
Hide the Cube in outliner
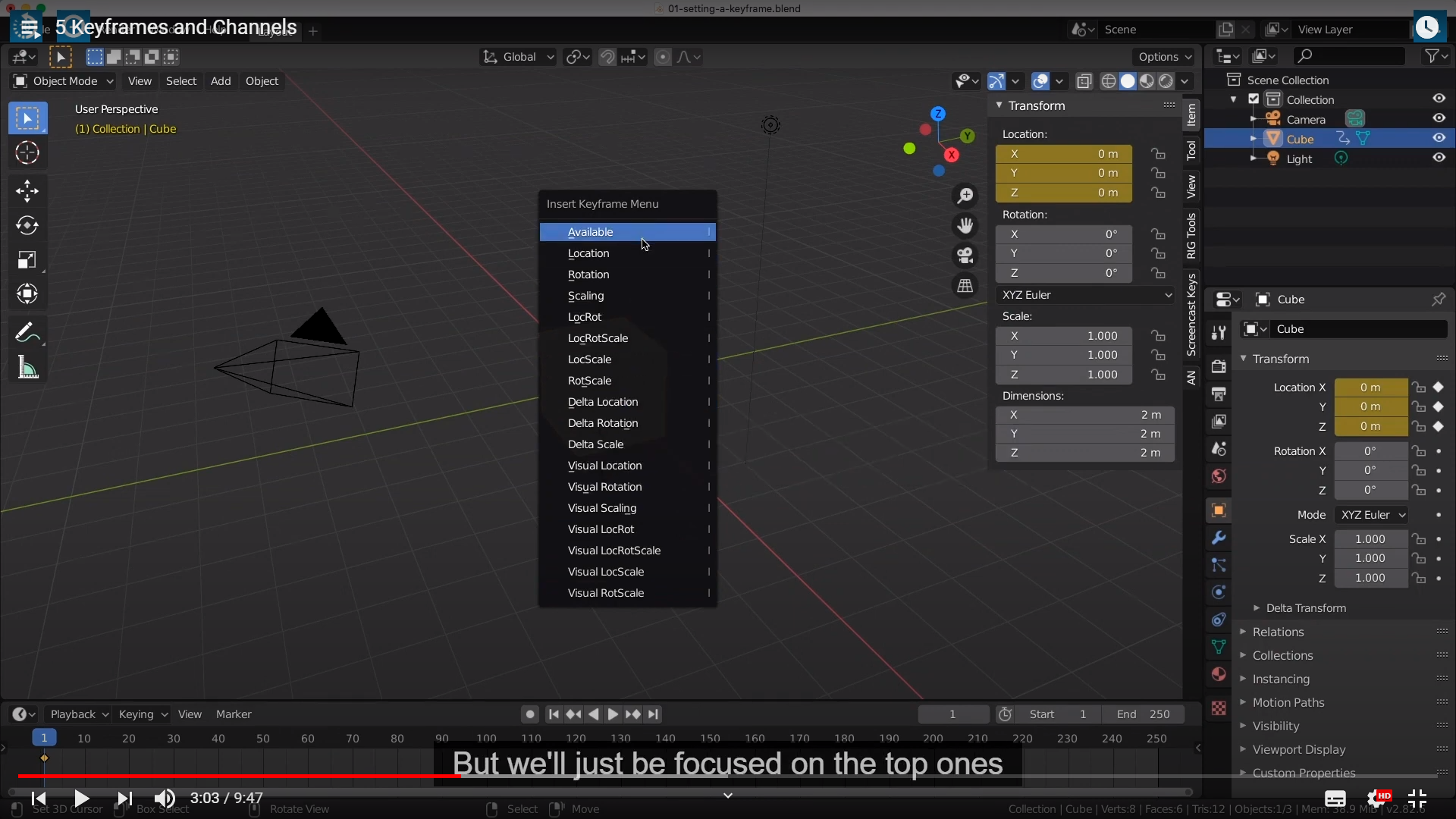(x=1439, y=138)
